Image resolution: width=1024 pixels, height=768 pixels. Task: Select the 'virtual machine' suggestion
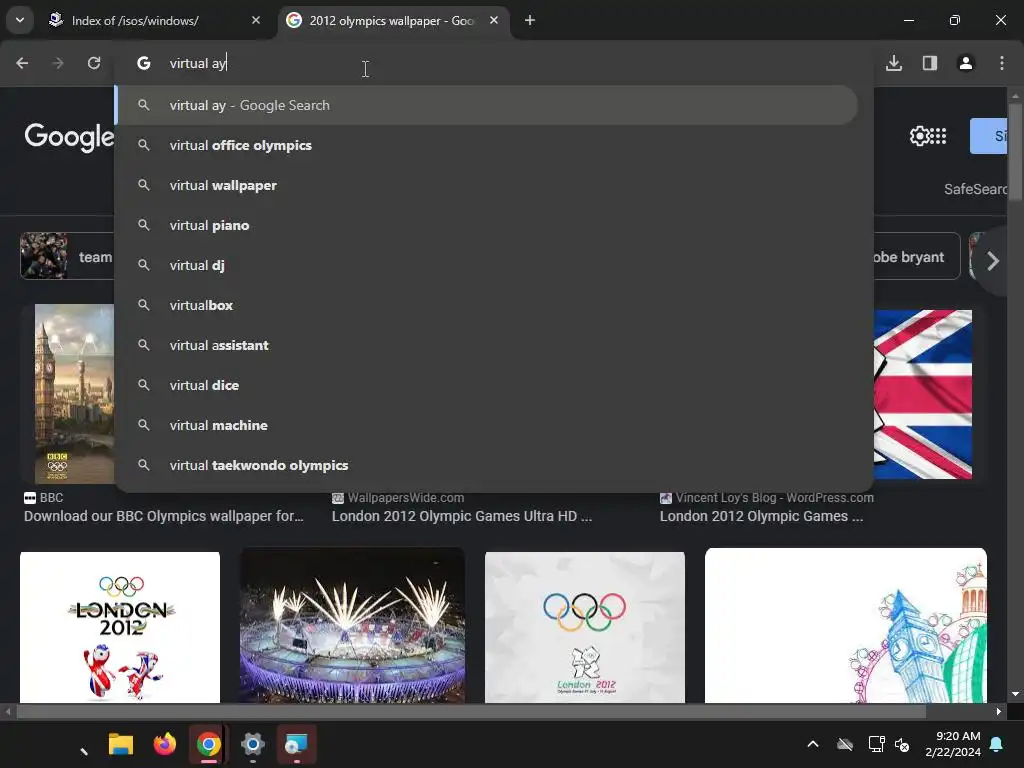pos(487,425)
